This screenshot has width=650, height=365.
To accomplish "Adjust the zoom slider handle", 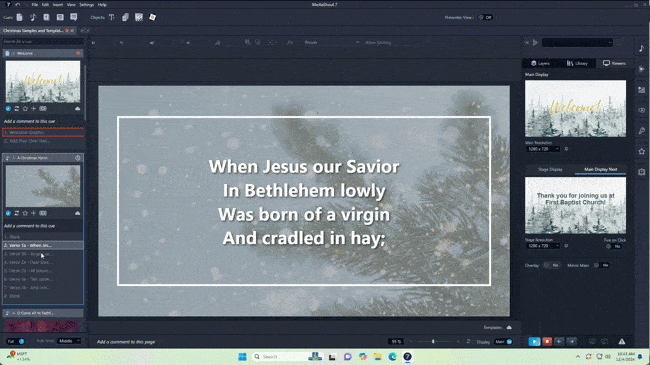I will [433, 342].
